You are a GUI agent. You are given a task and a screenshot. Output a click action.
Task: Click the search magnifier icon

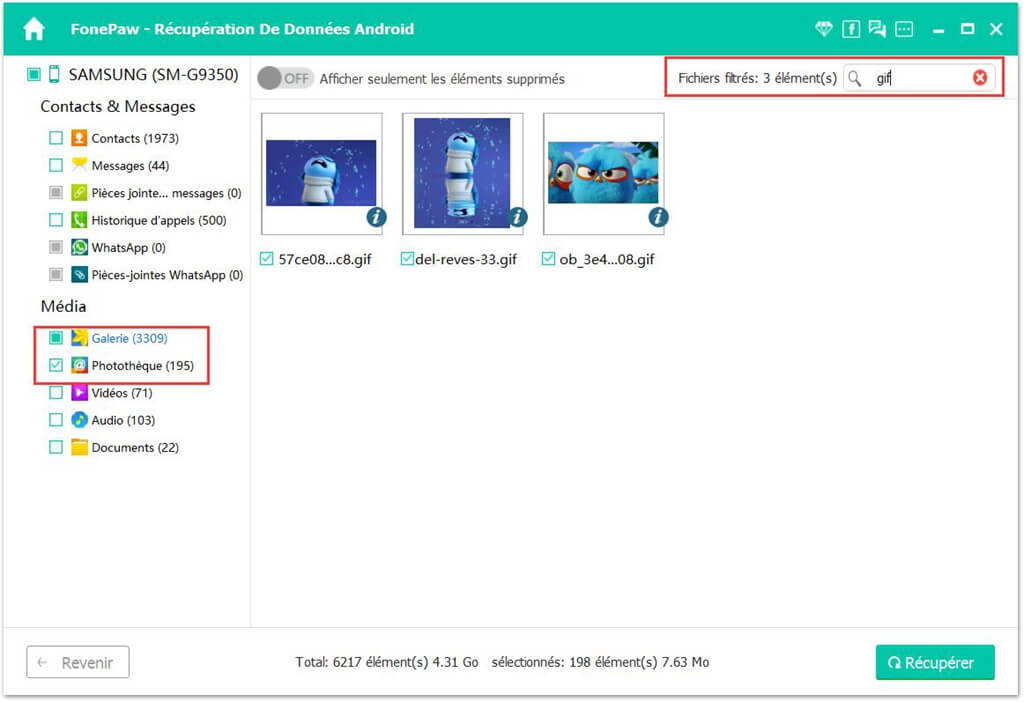(x=854, y=78)
